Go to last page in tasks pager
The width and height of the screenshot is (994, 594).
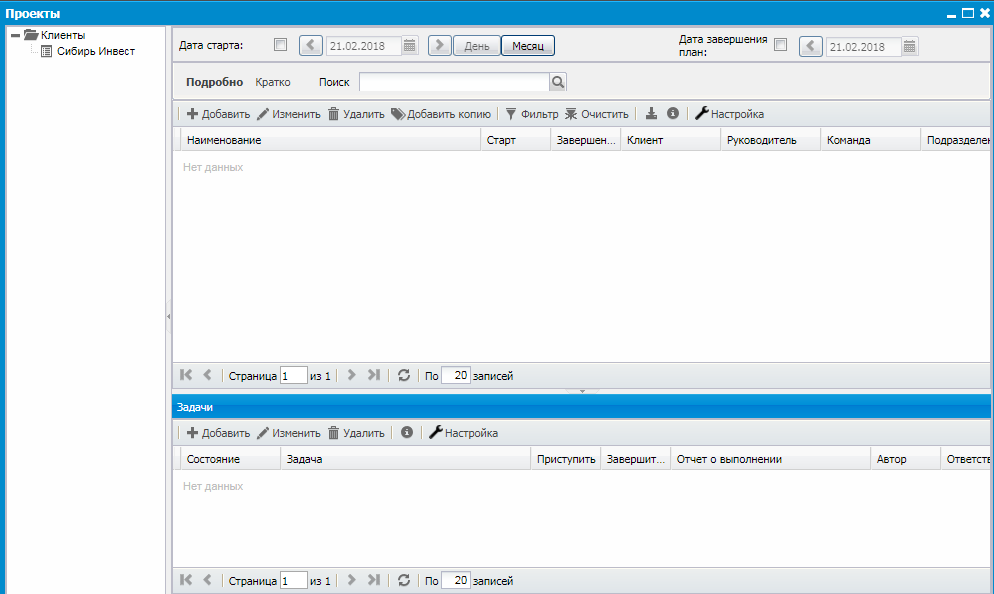374,579
